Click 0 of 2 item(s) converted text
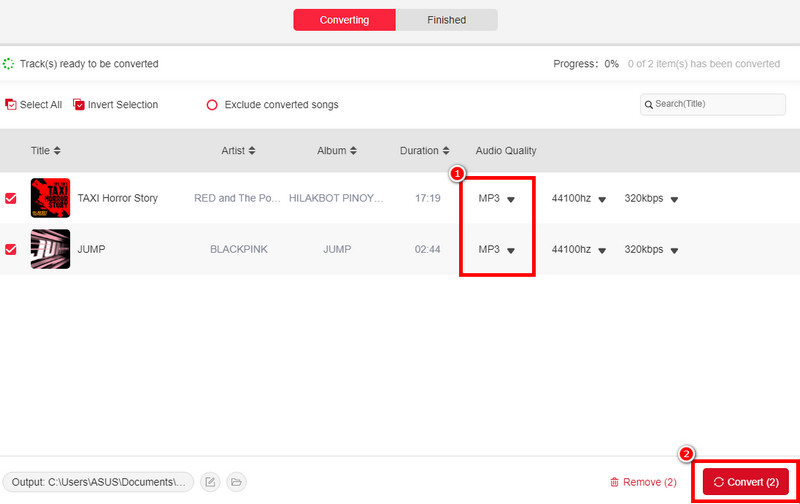This screenshot has height=504, width=800. [704, 64]
